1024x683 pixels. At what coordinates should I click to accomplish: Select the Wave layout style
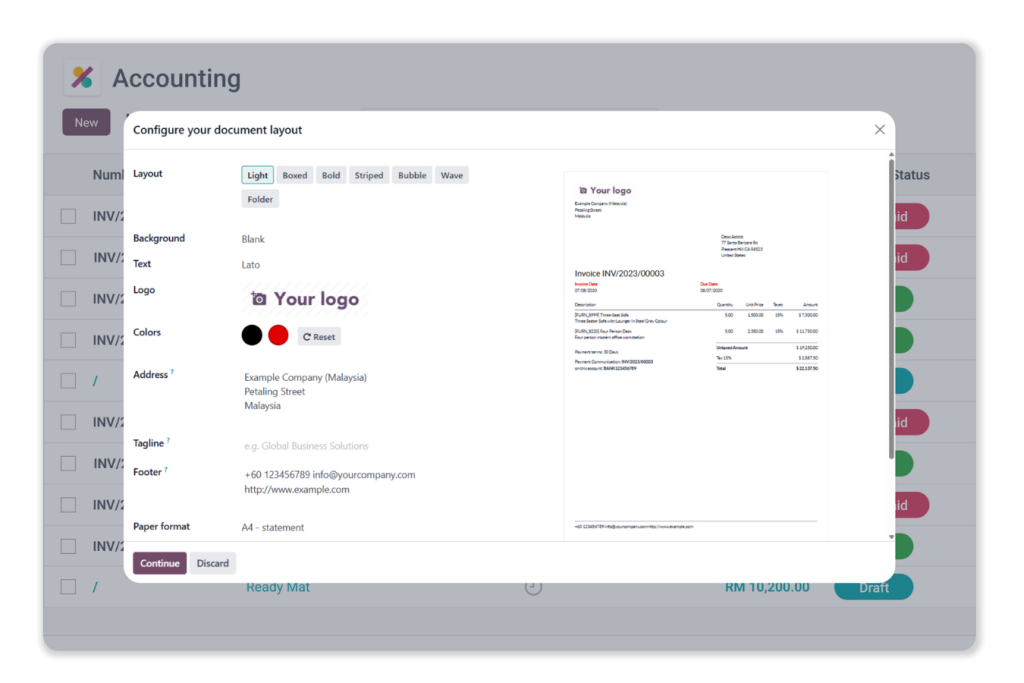click(x=452, y=174)
